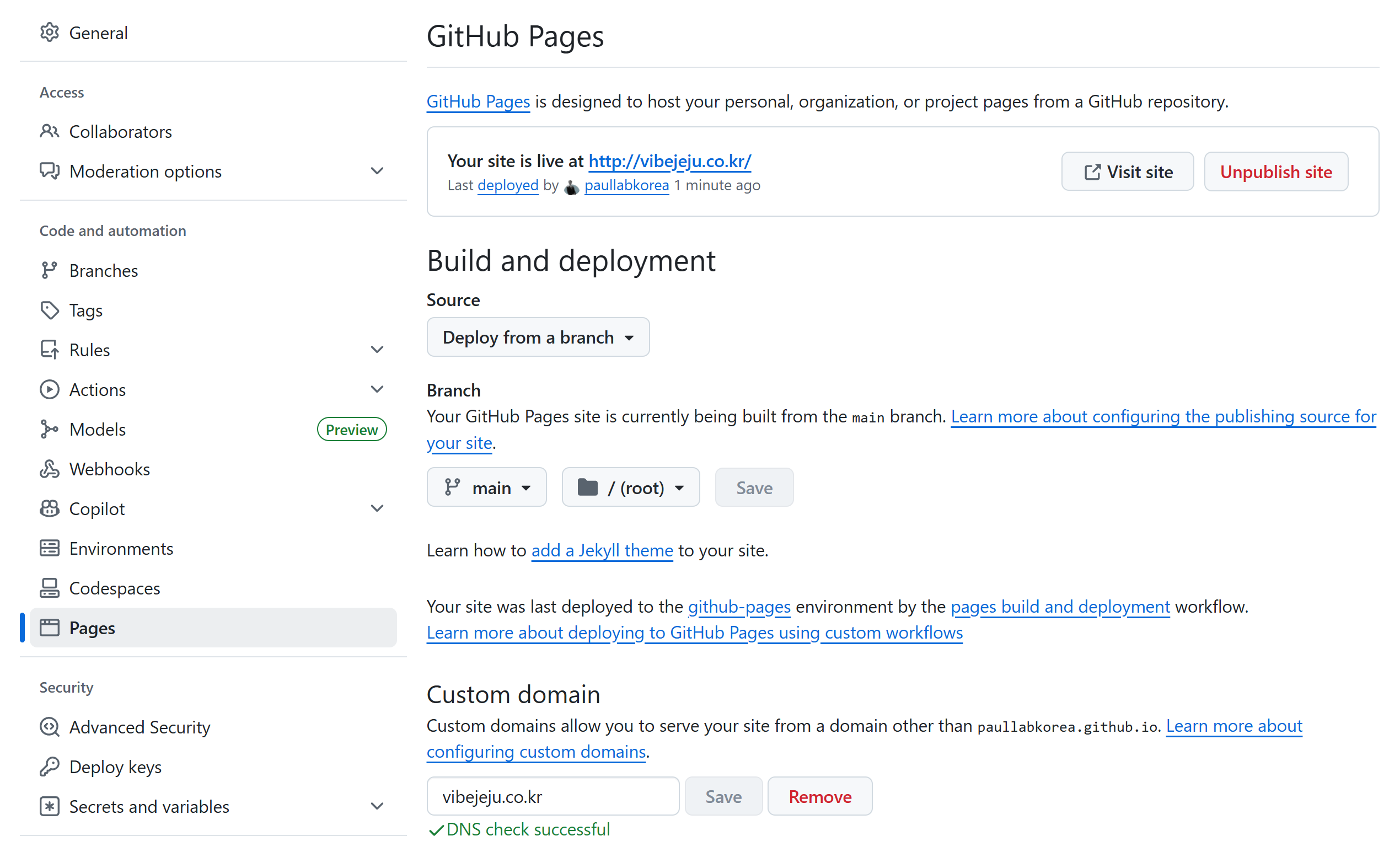Click the paullabkorea avatar image

pyautogui.click(x=571, y=186)
